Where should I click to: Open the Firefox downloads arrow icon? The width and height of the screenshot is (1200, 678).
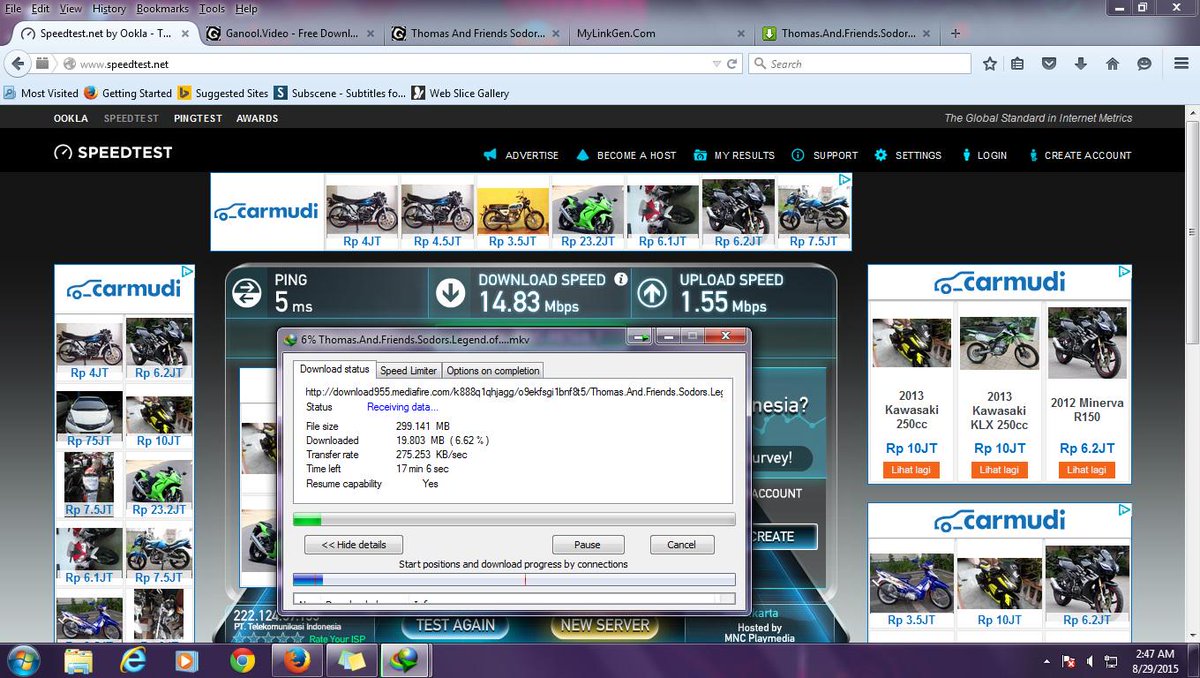coord(1081,64)
